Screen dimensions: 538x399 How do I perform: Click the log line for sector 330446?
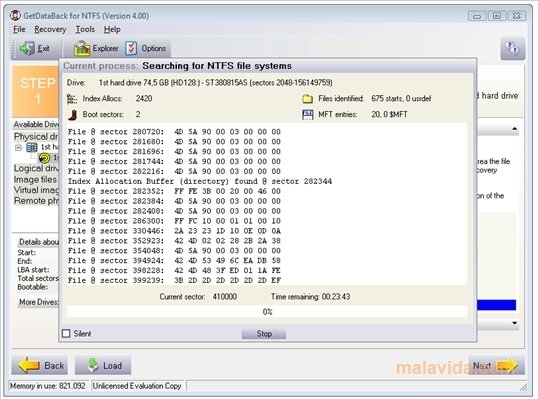174,231
